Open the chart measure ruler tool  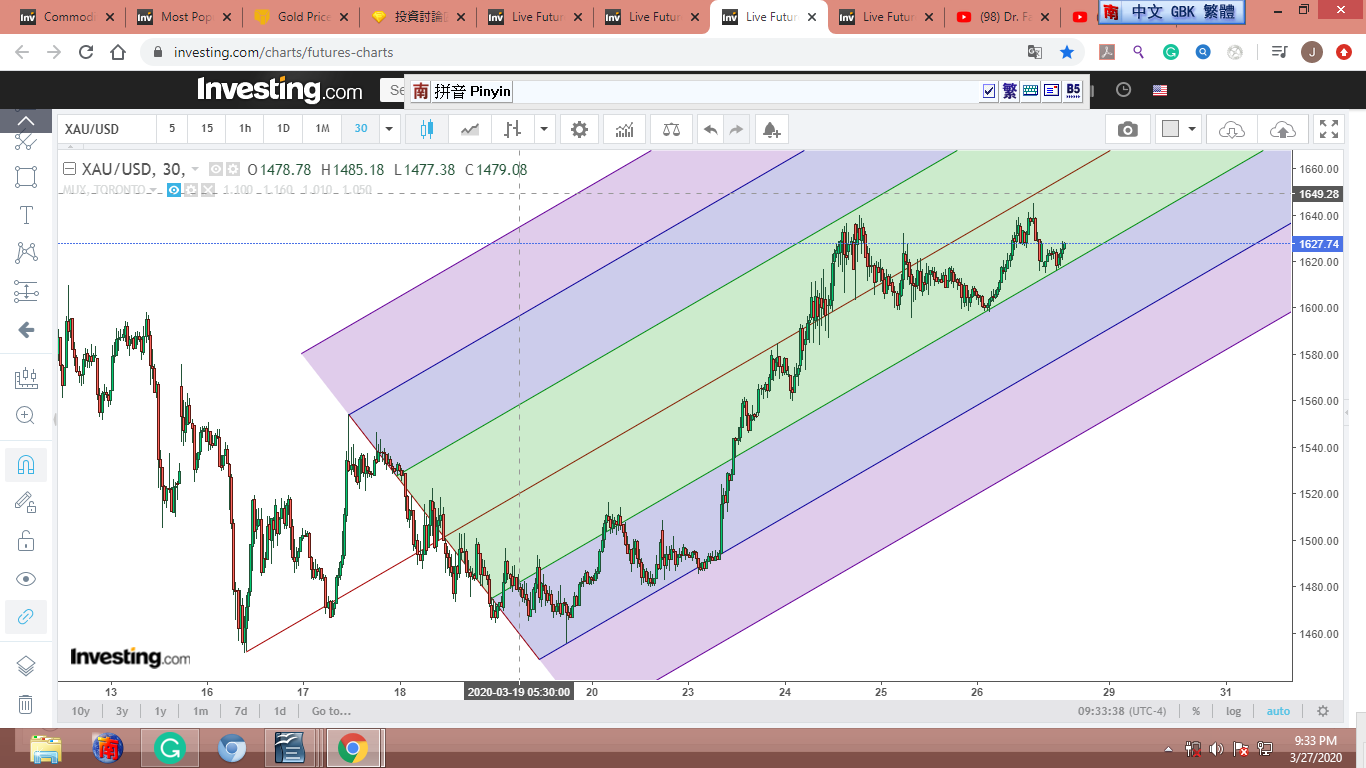point(26,378)
